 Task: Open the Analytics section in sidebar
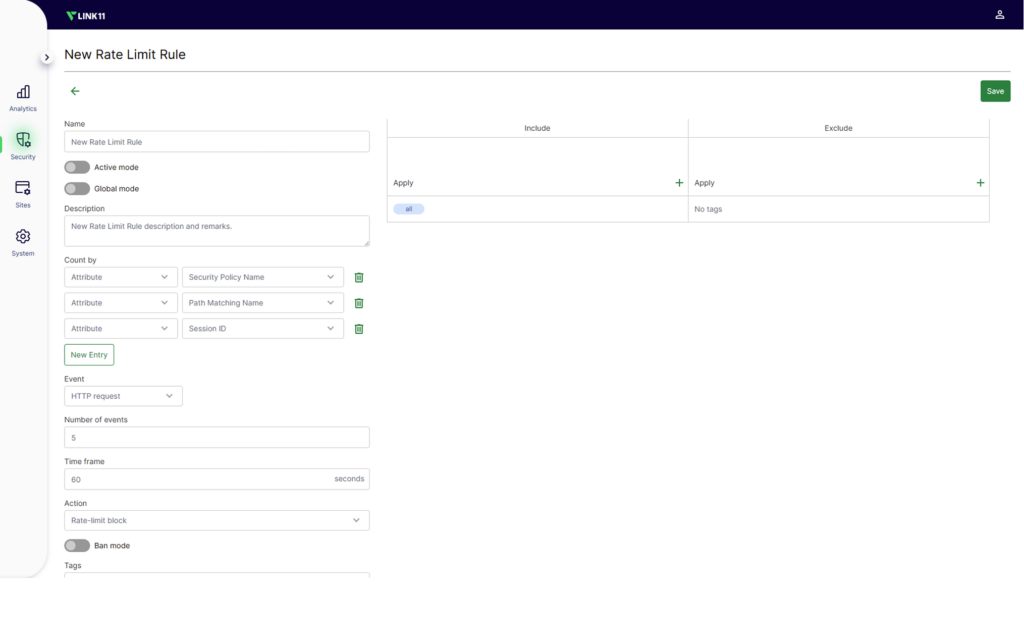(x=23, y=98)
